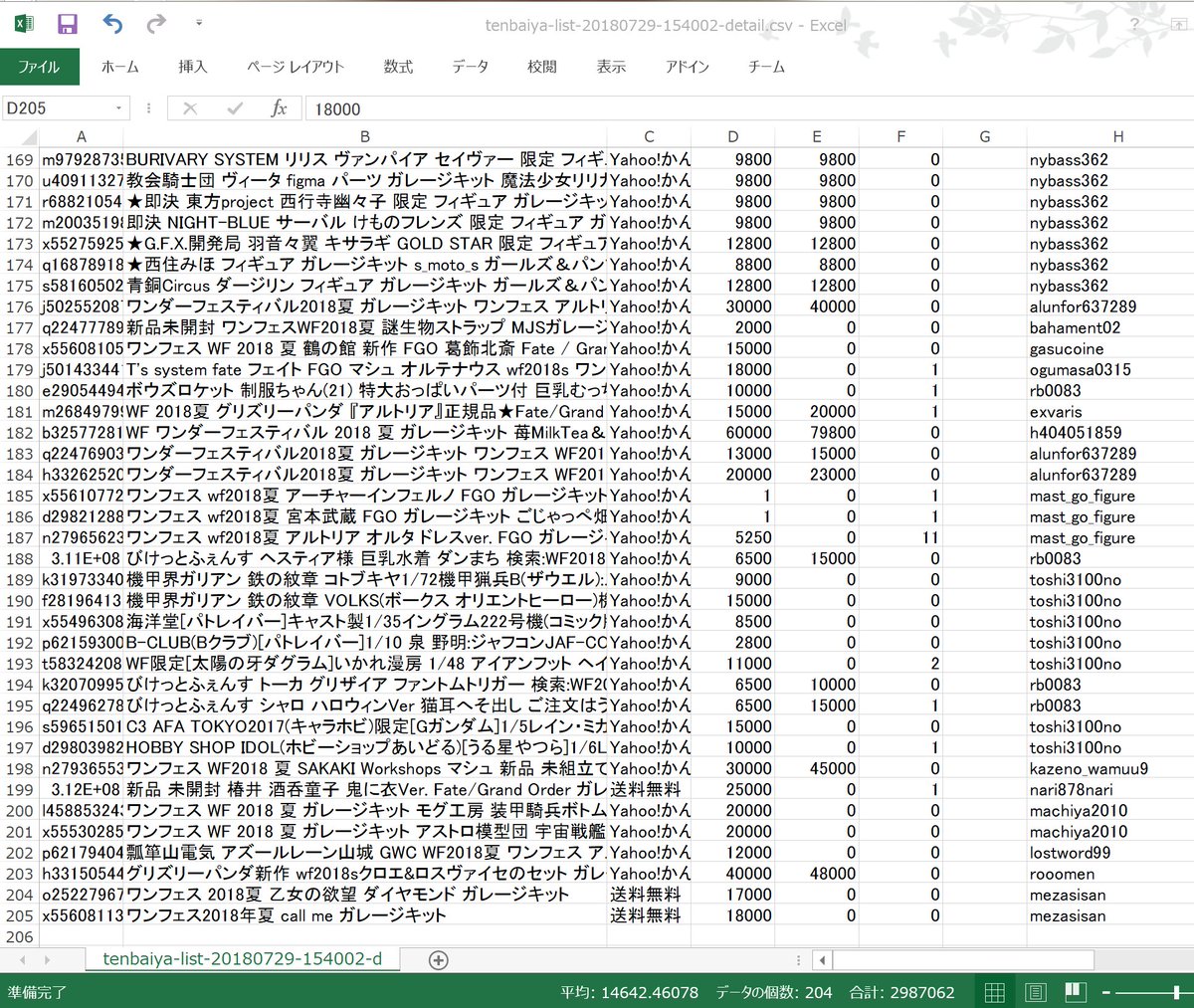1194x1008 pixels.
Task: Click the Help question mark icon
Action: point(1134,24)
